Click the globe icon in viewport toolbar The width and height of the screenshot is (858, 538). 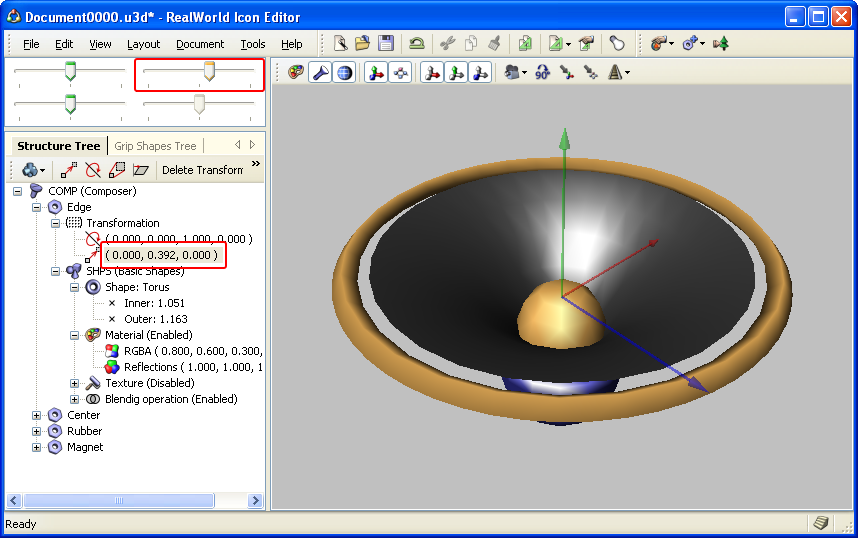pos(344,72)
